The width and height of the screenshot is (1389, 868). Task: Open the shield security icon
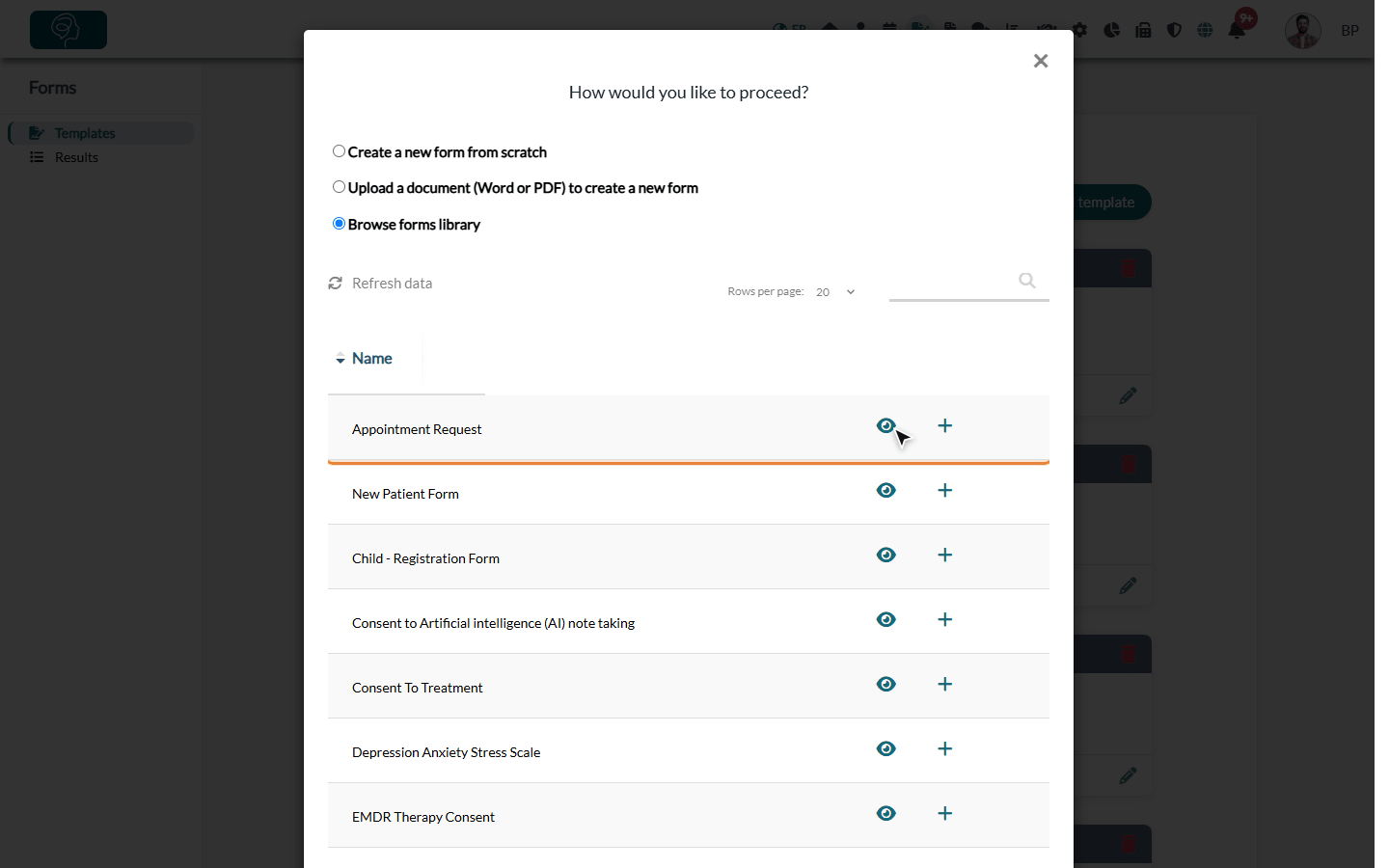point(1174,30)
